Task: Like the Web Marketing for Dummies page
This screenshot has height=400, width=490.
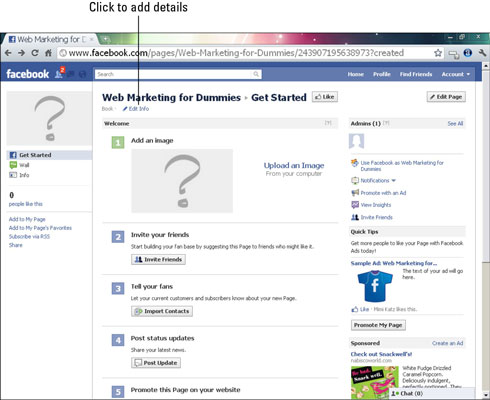Action: [x=325, y=97]
